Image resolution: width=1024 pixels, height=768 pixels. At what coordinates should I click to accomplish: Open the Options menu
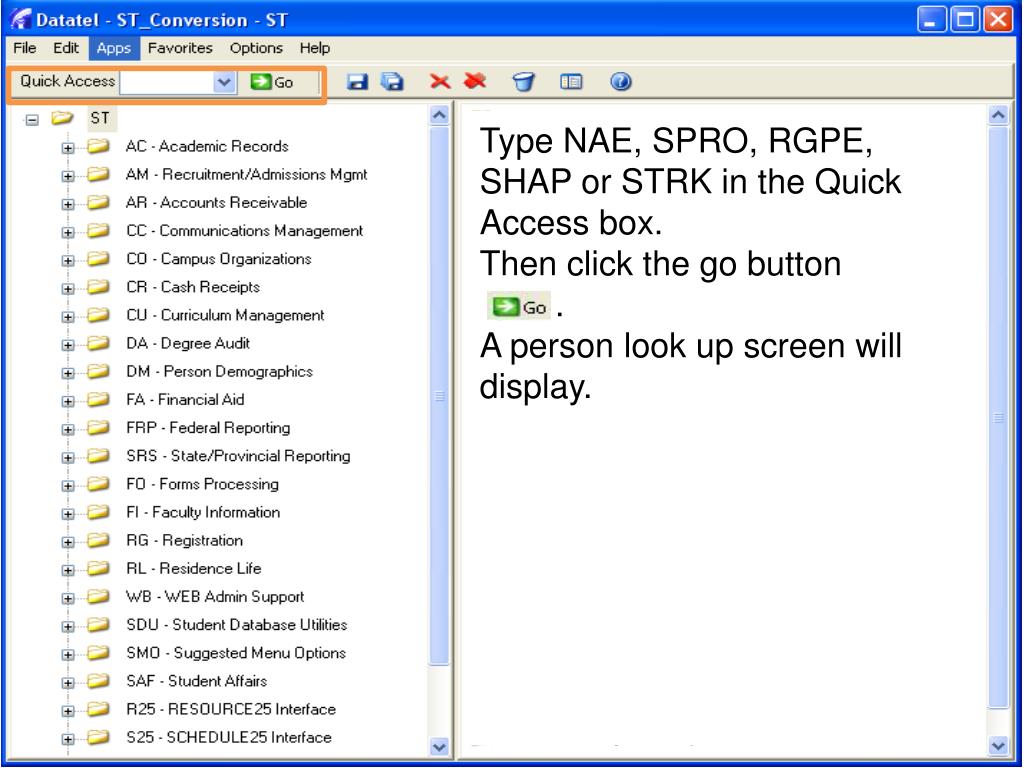click(x=256, y=48)
